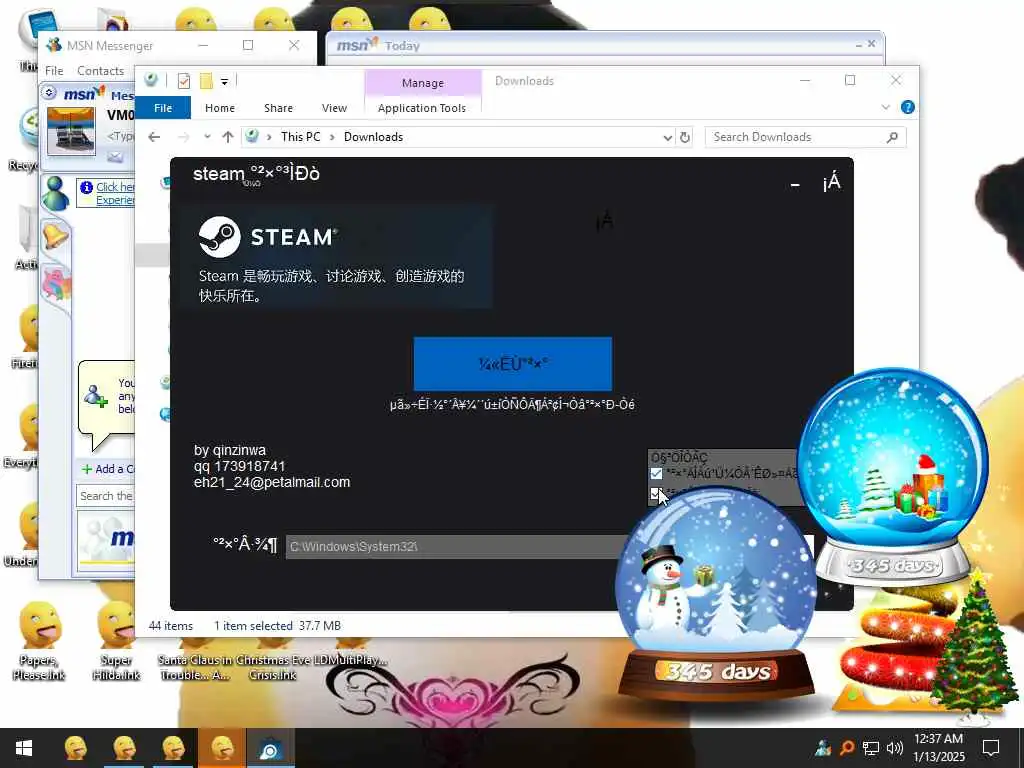
Task: Open the Application Tools tab
Action: (x=422, y=108)
